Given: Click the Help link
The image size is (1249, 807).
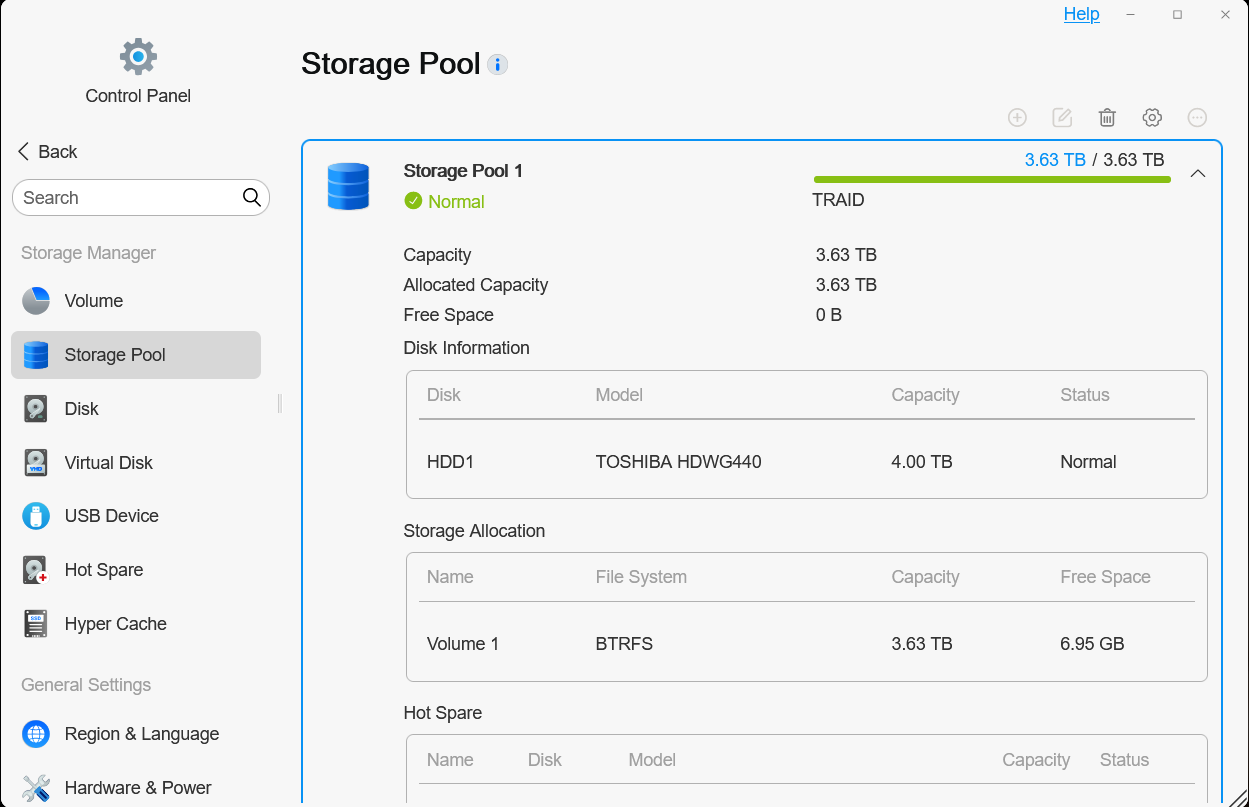Looking at the screenshot, I should click(x=1081, y=14).
